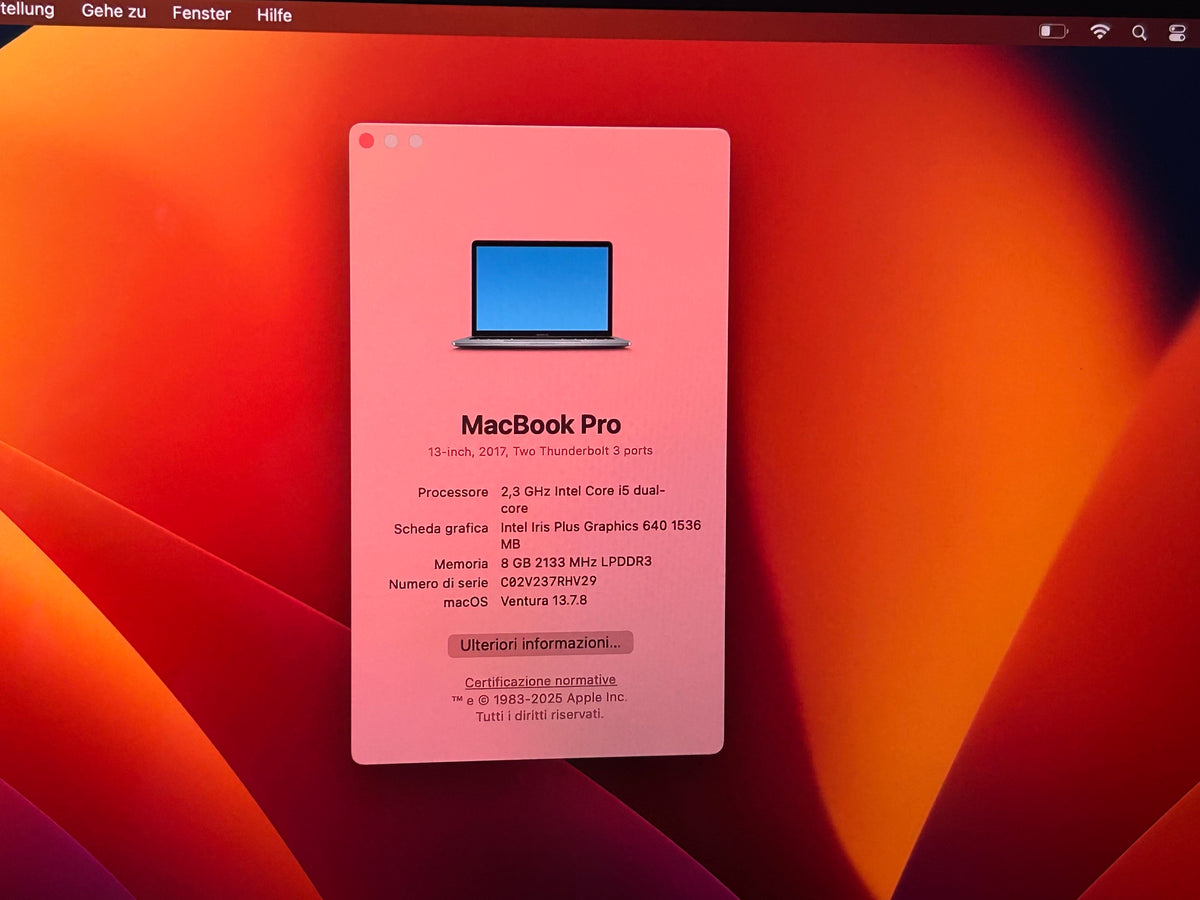Select the 13-inch, 2017 model description

[540, 451]
